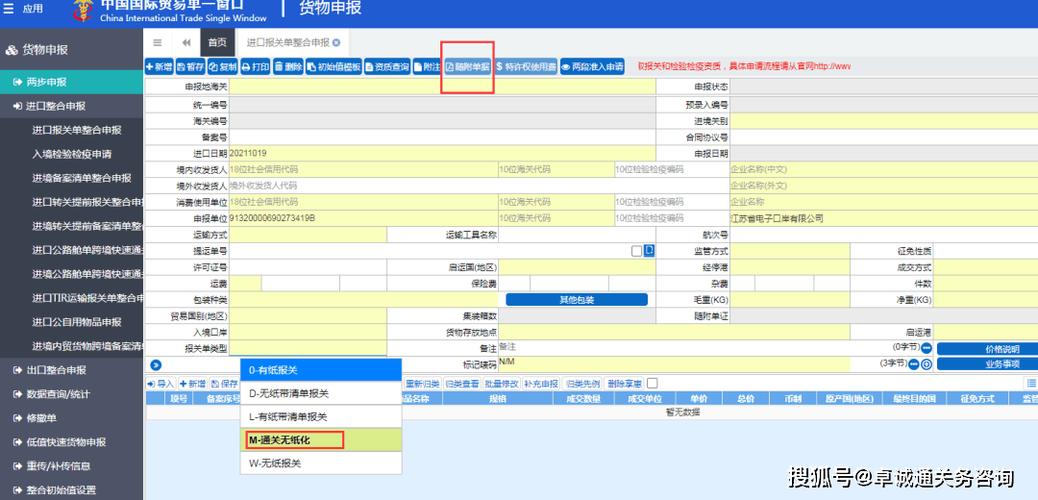1038x500 pixels.
Task: Click list-view icon at table right
Action: pyautogui.click(x=1031, y=383)
